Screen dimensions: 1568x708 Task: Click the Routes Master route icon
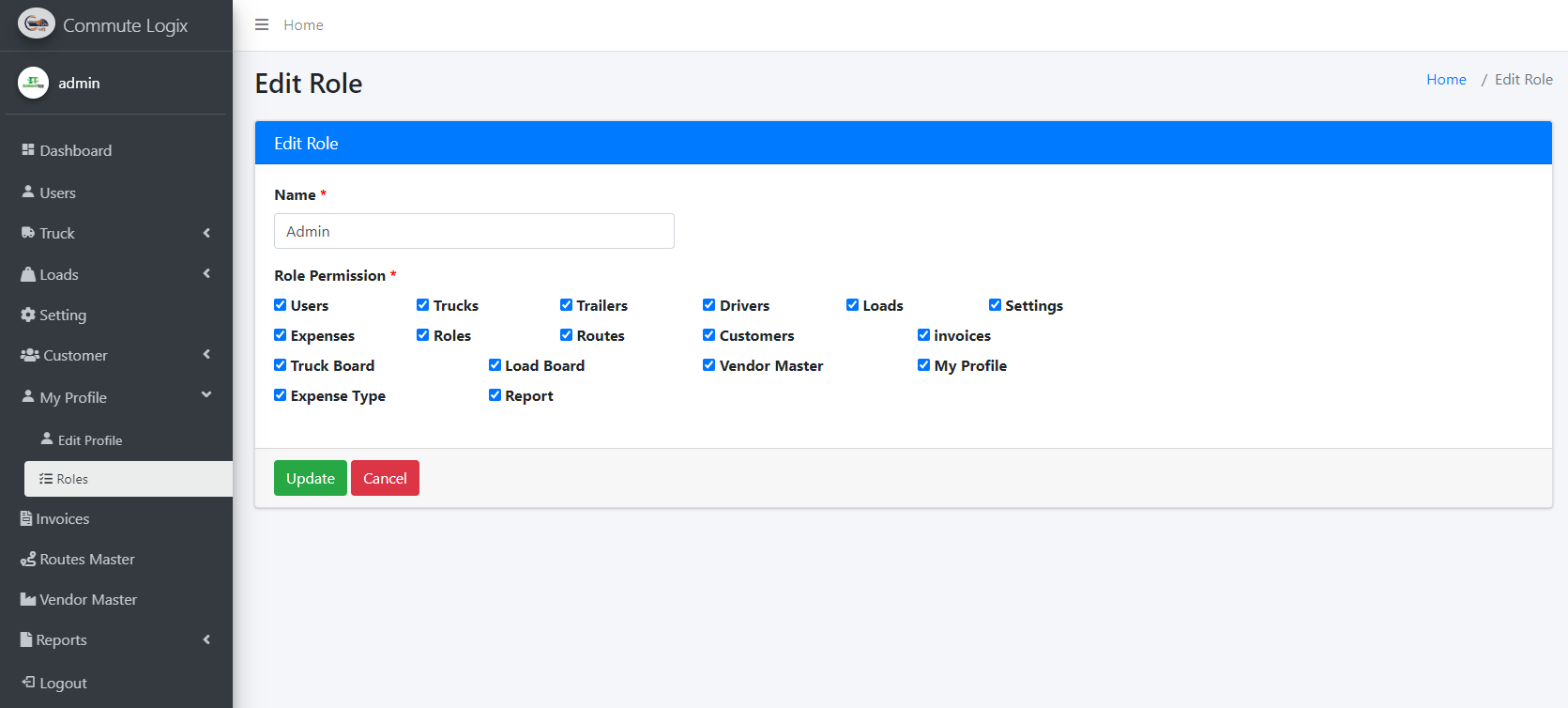28,559
